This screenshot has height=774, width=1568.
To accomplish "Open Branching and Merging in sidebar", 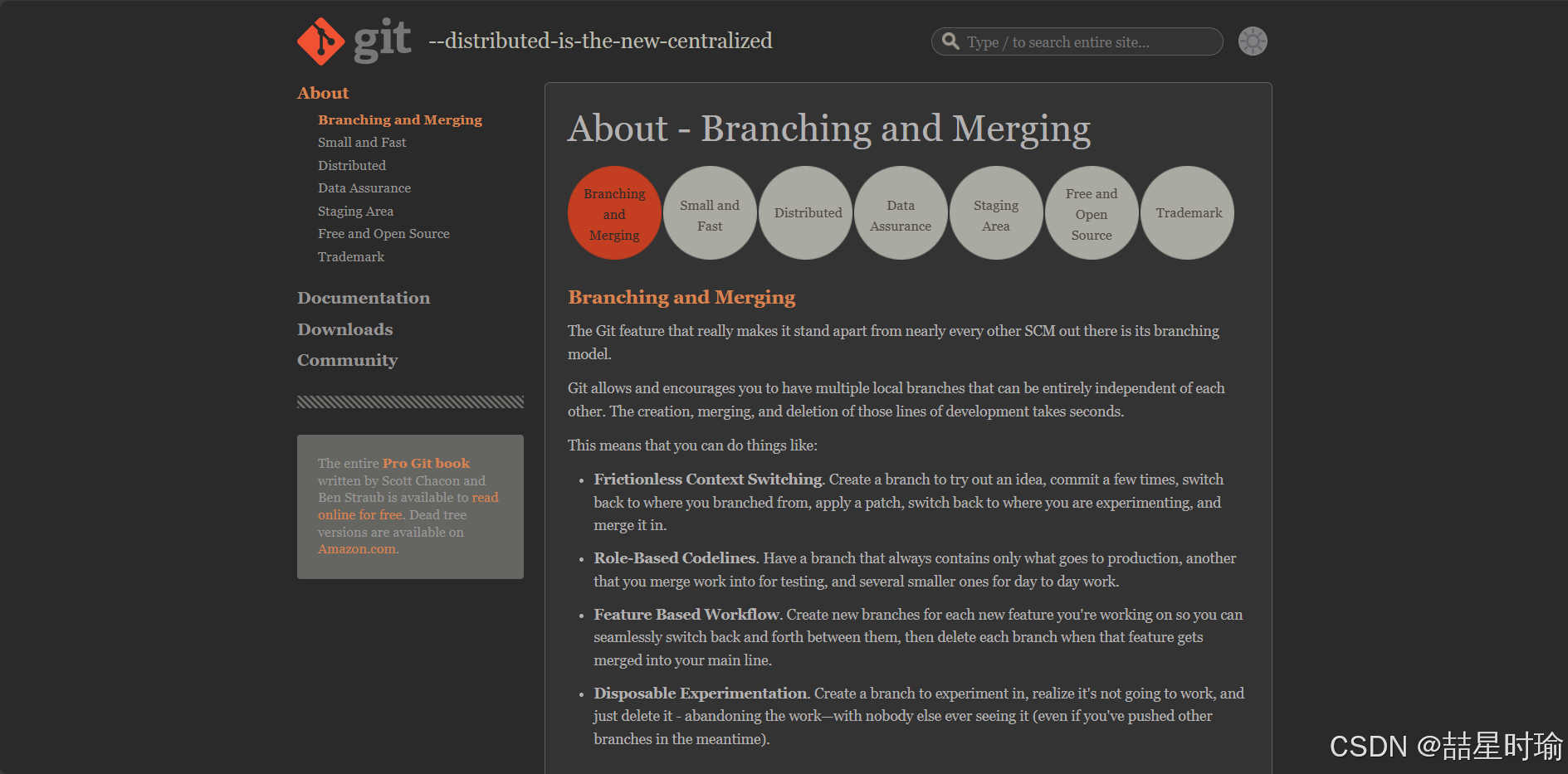I will (400, 119).
